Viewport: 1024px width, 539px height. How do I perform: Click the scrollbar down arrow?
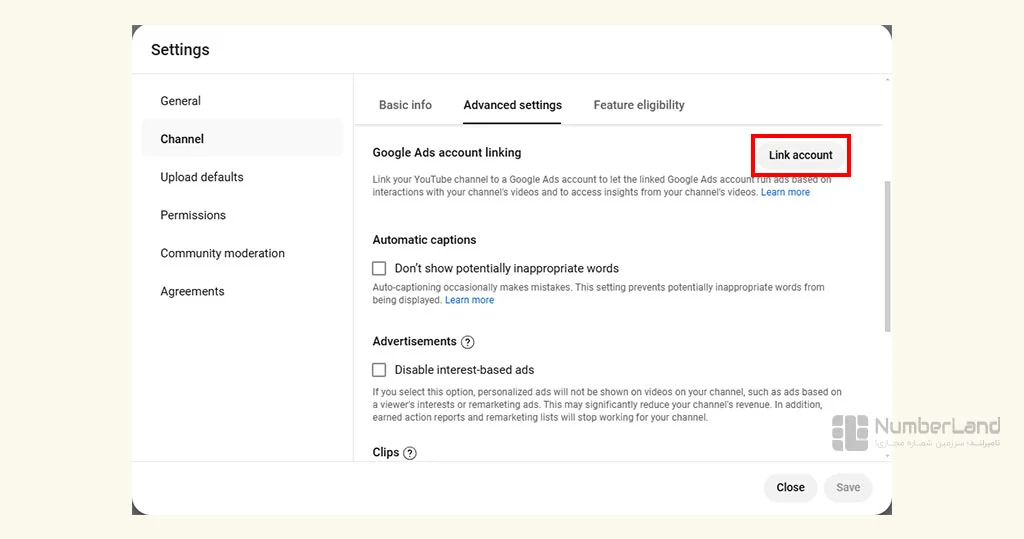887,455
